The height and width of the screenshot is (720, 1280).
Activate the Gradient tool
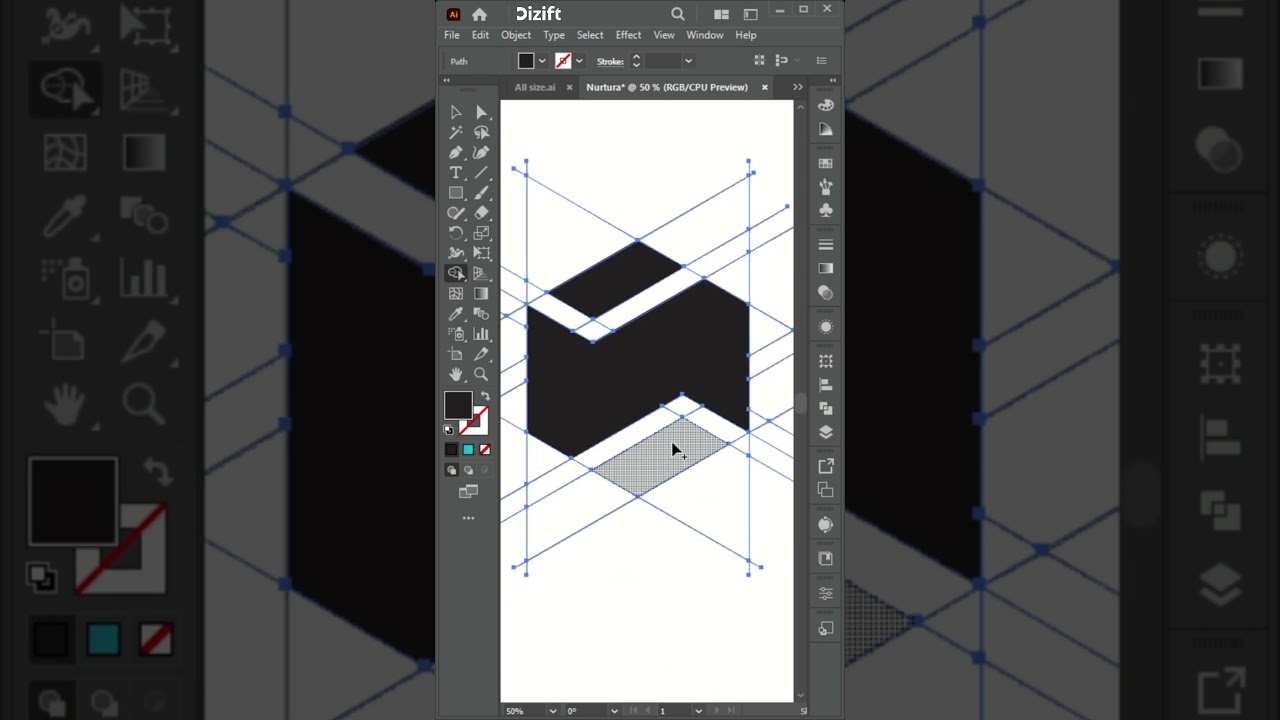point(481,294)
